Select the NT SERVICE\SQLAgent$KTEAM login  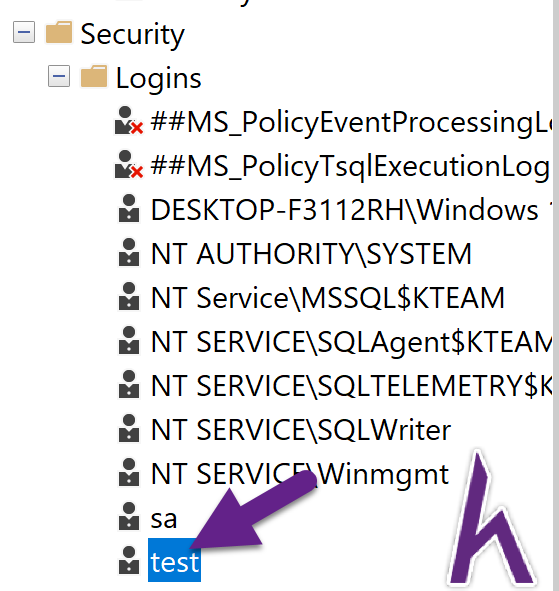351,342
